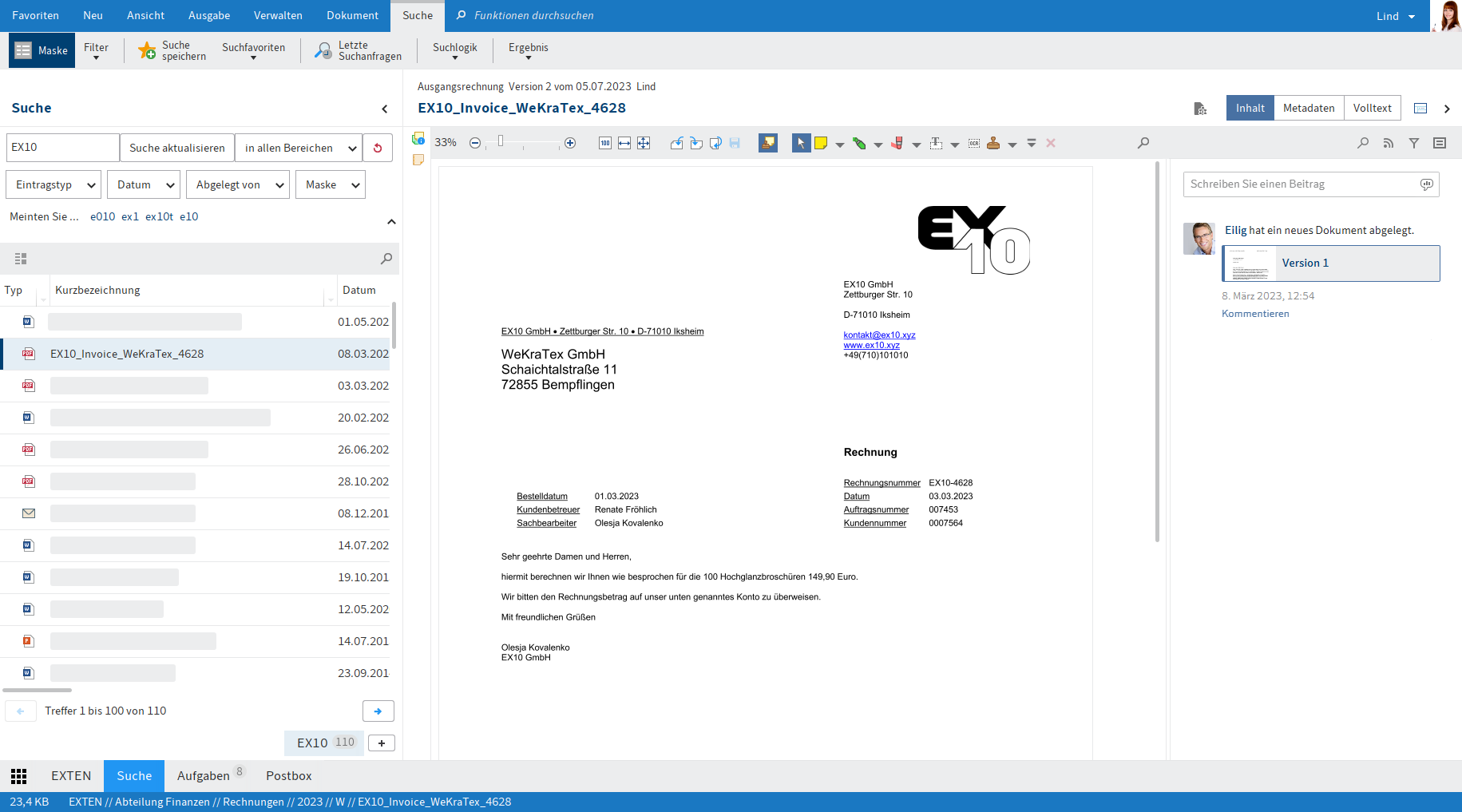Click the OCR text recognition icon
Image resolution: width=1462 pixels, height=812 pixels.
pos(974,143)
